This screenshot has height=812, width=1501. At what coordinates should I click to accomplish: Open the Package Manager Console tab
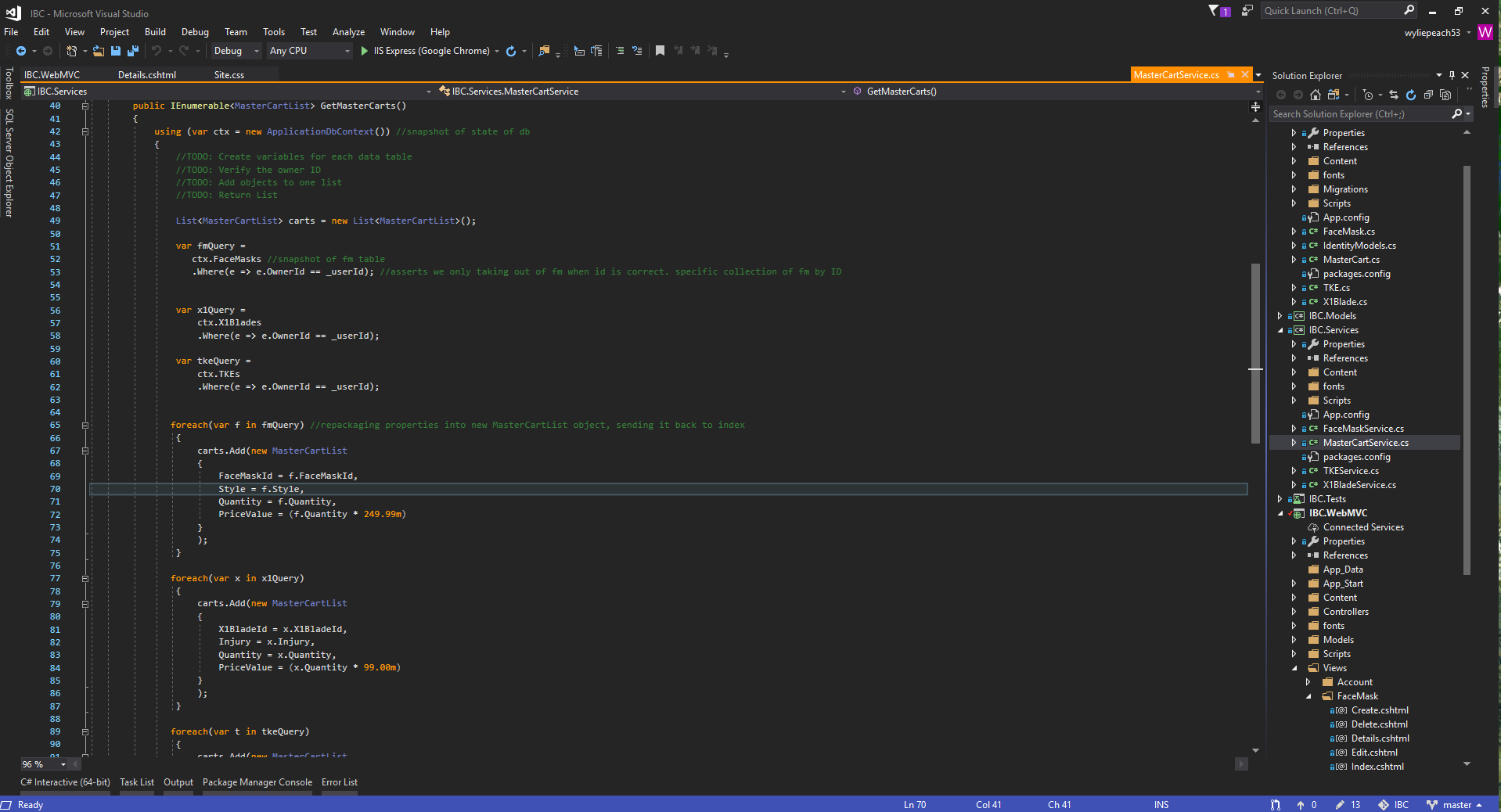pos(257,782)
